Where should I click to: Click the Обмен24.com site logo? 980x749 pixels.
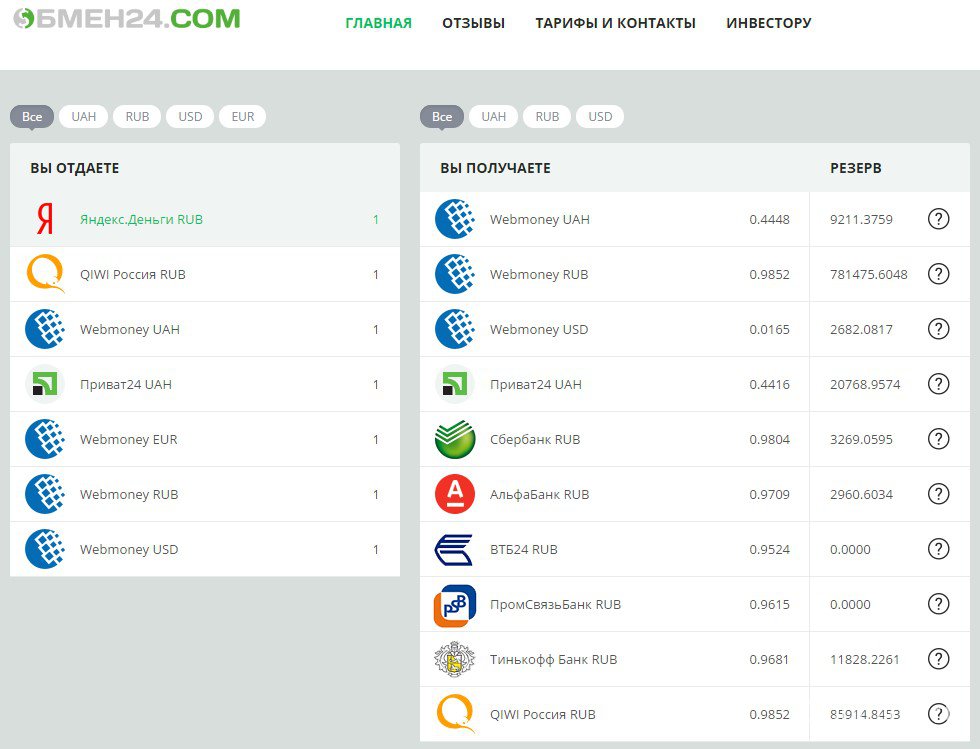coord(127,19)
